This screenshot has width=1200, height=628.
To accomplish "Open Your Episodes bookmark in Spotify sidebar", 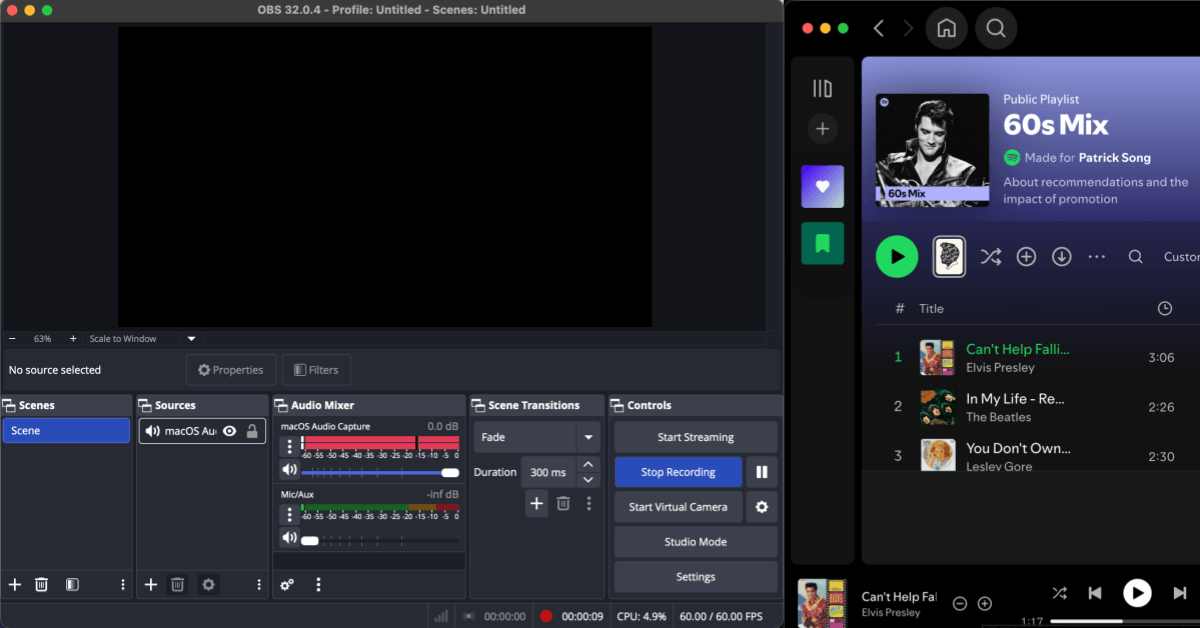I will point(822,243).
